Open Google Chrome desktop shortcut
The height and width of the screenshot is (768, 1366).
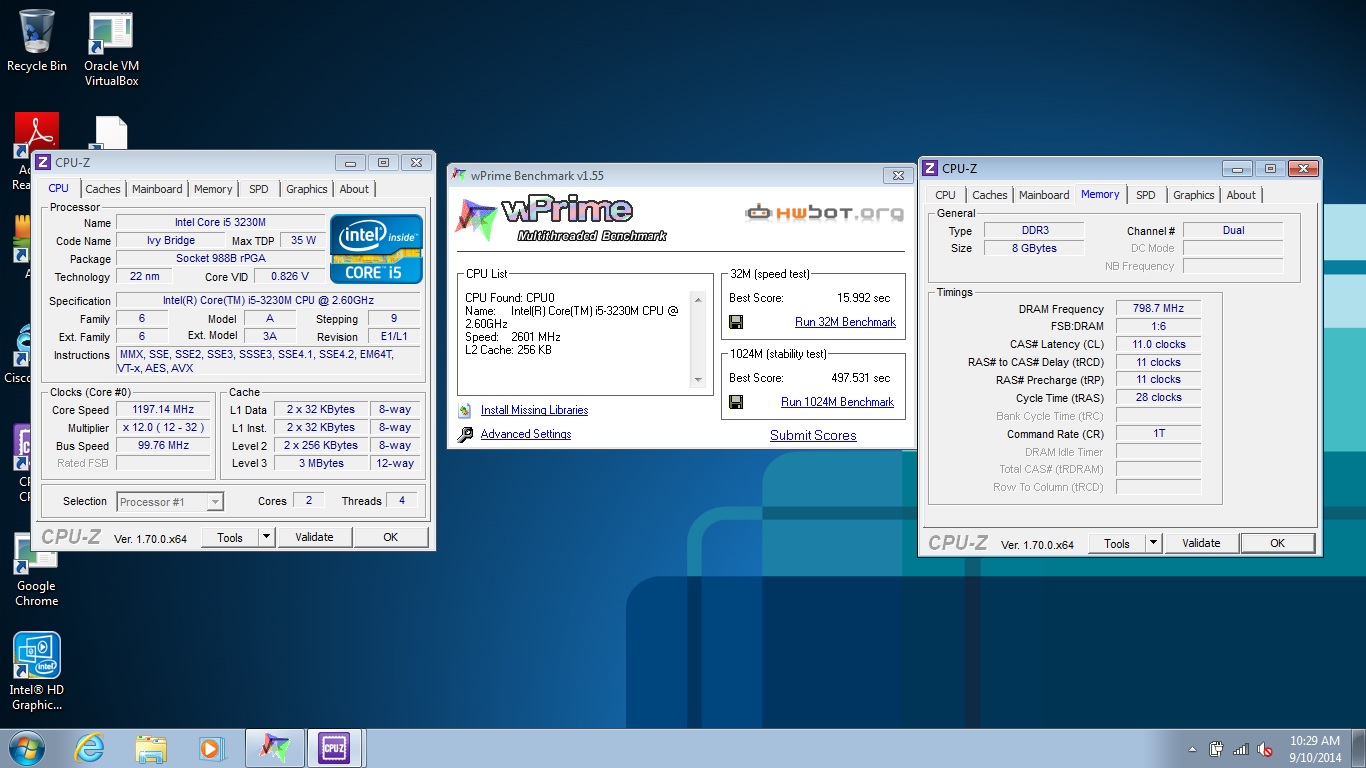pyautogui.click(x=36, y=570)
